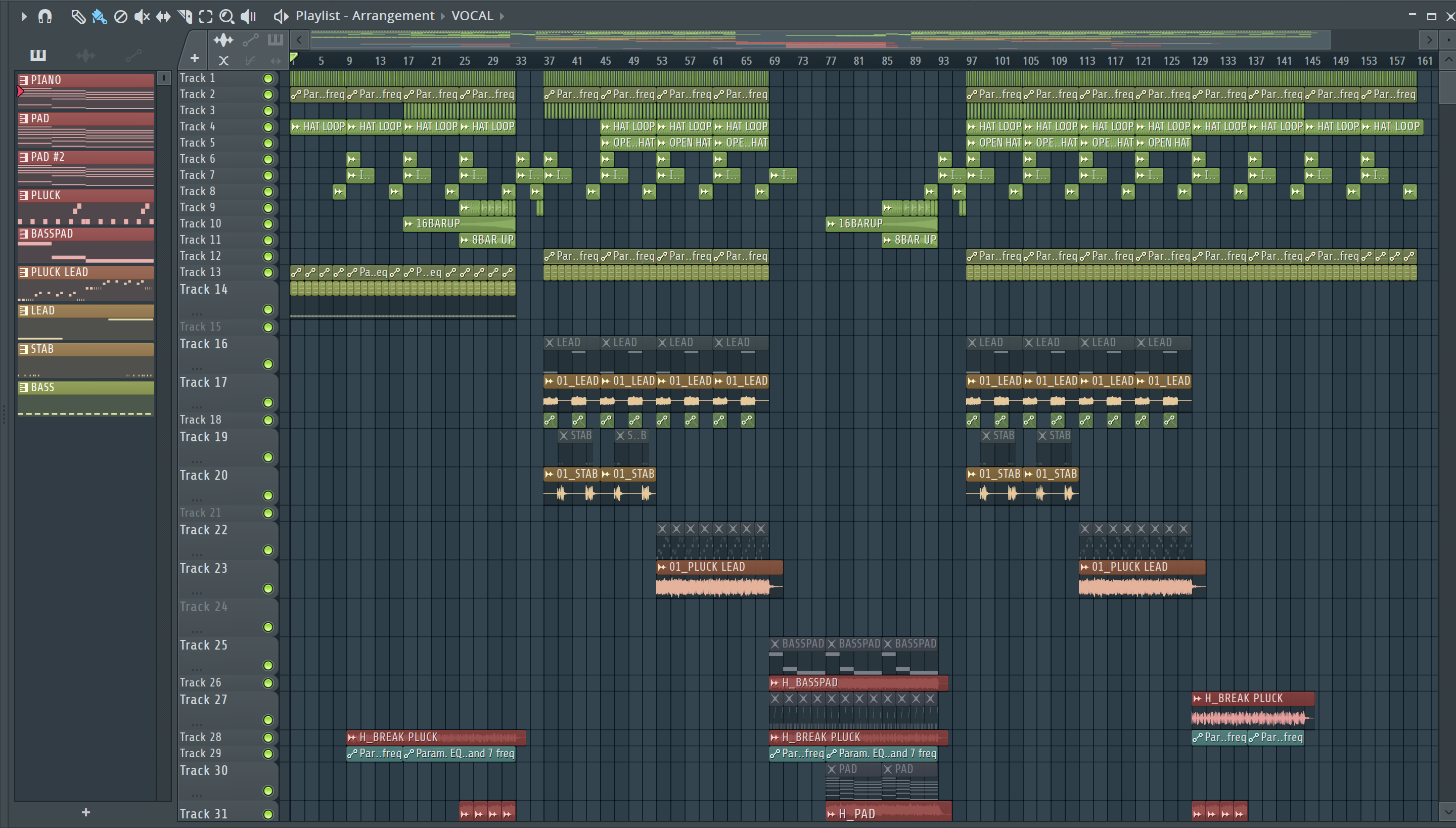Click bar 49 on the timeline ruler

[633, 61]
